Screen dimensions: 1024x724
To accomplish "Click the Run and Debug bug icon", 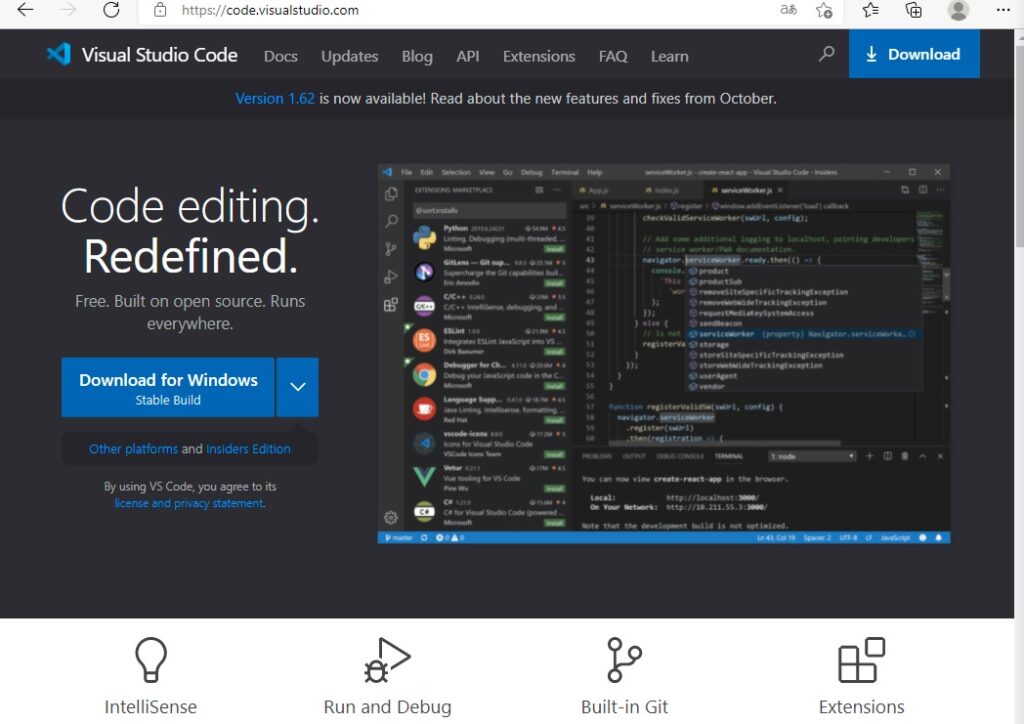I will (387, 659).
